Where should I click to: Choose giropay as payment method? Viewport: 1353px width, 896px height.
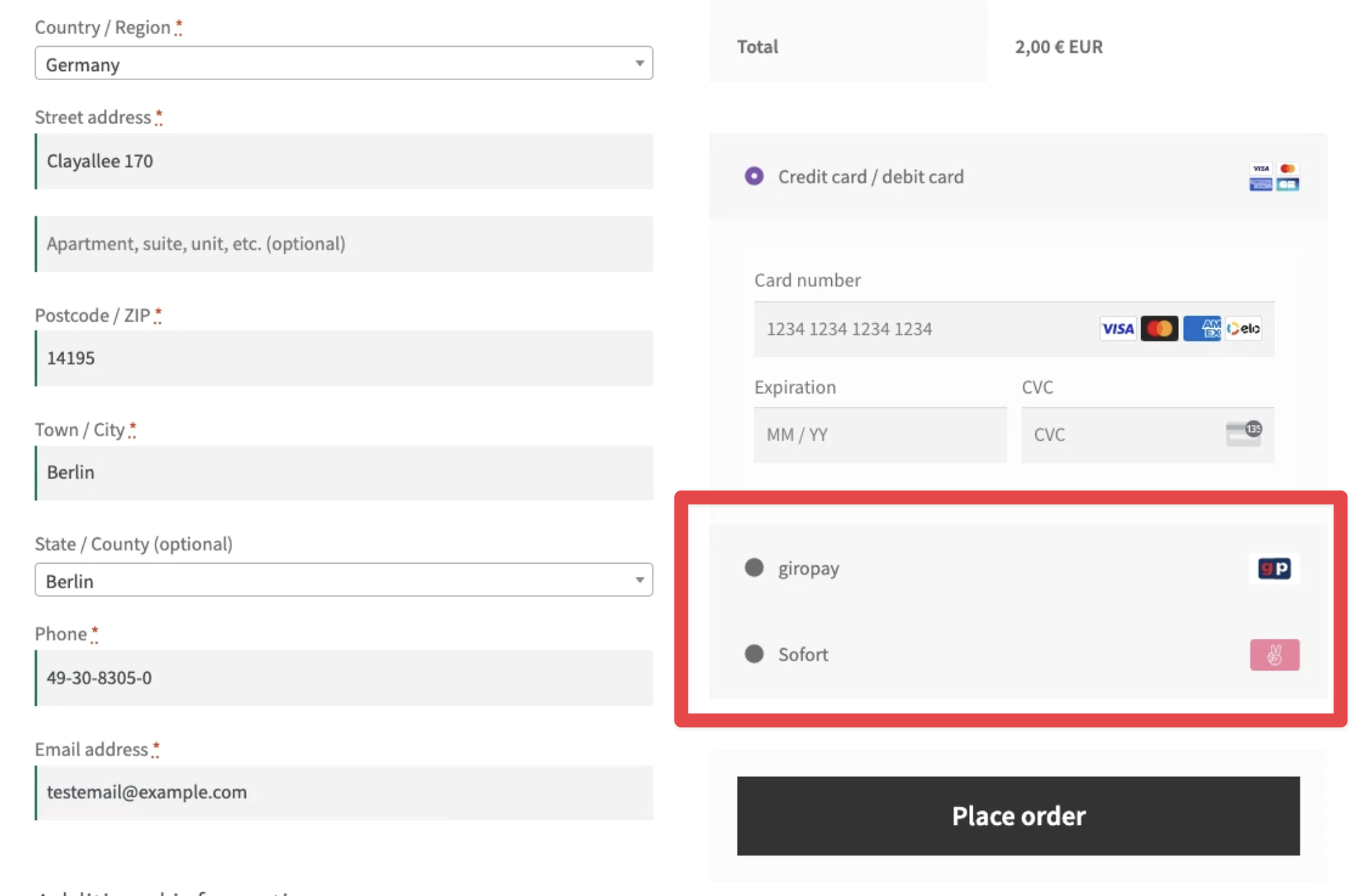pyautogui.click(x=754, y=568)
